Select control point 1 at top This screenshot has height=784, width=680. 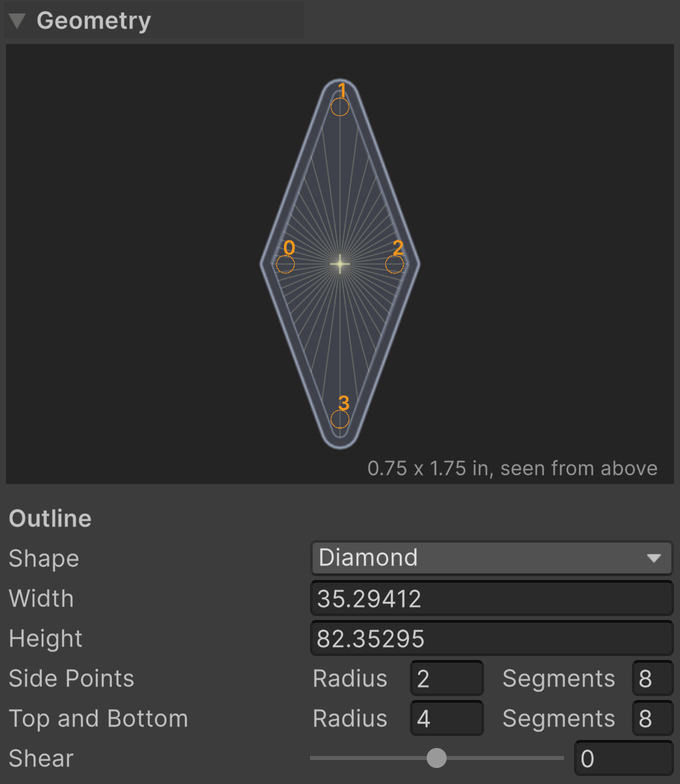(340, 106)
